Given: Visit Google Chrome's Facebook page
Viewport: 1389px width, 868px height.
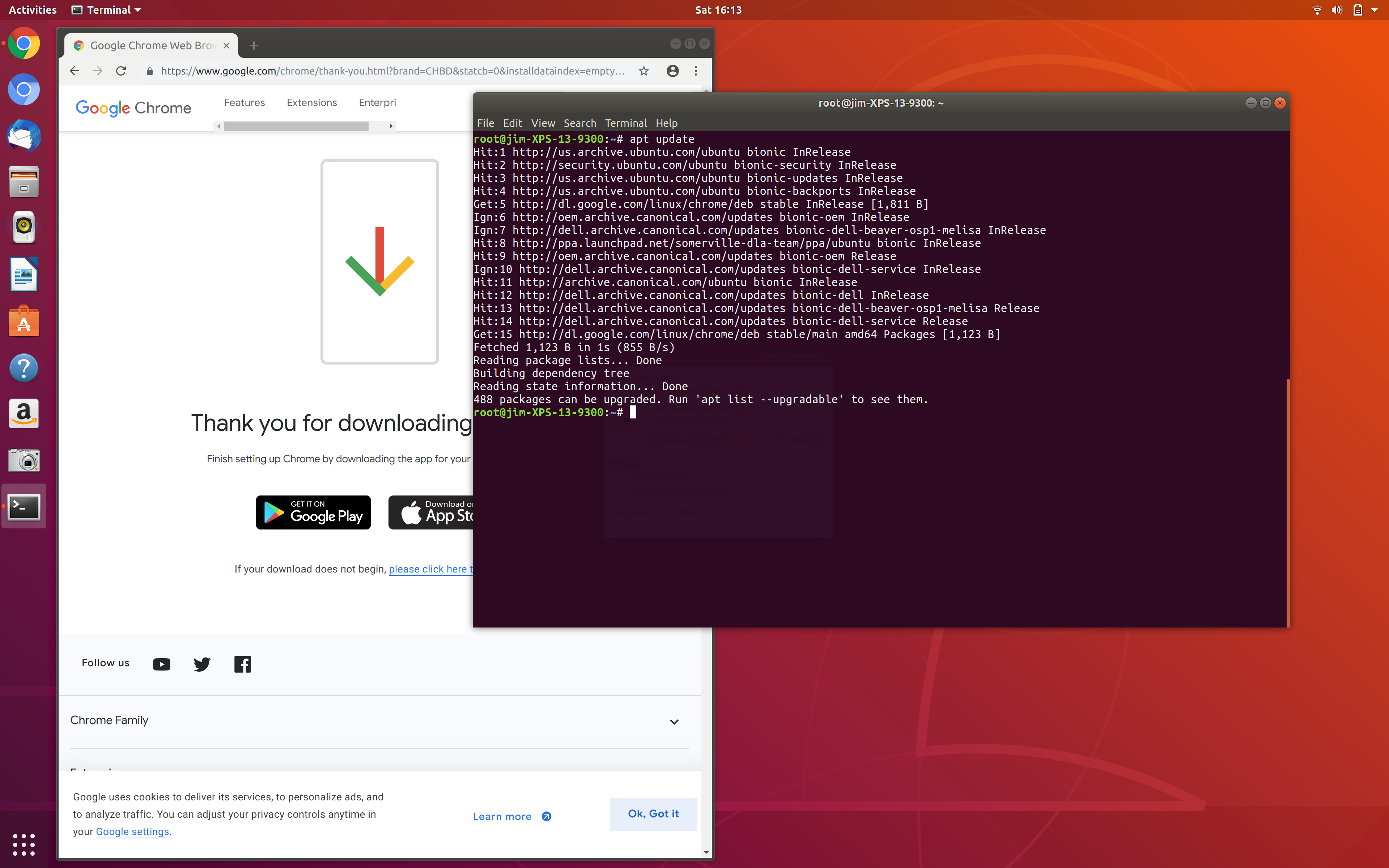Looking at the screenshot, I should (x=243, y=664).
